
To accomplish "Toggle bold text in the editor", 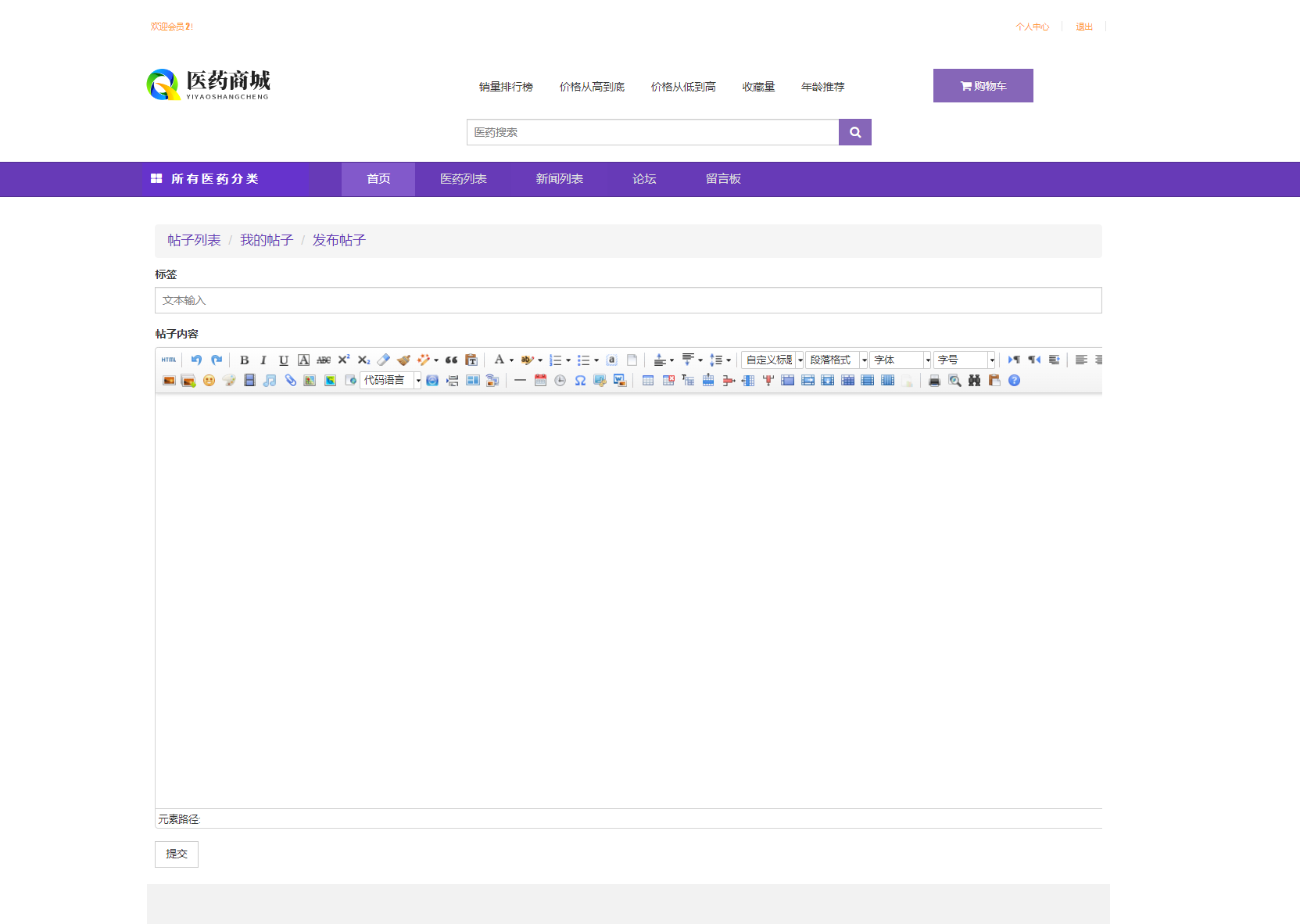I will [x=245, y=360].
